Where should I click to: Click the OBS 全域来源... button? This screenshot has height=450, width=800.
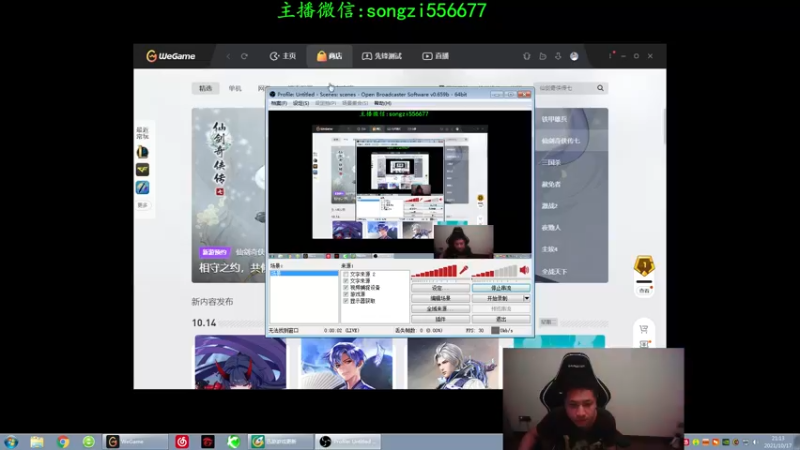pos(440,309)
